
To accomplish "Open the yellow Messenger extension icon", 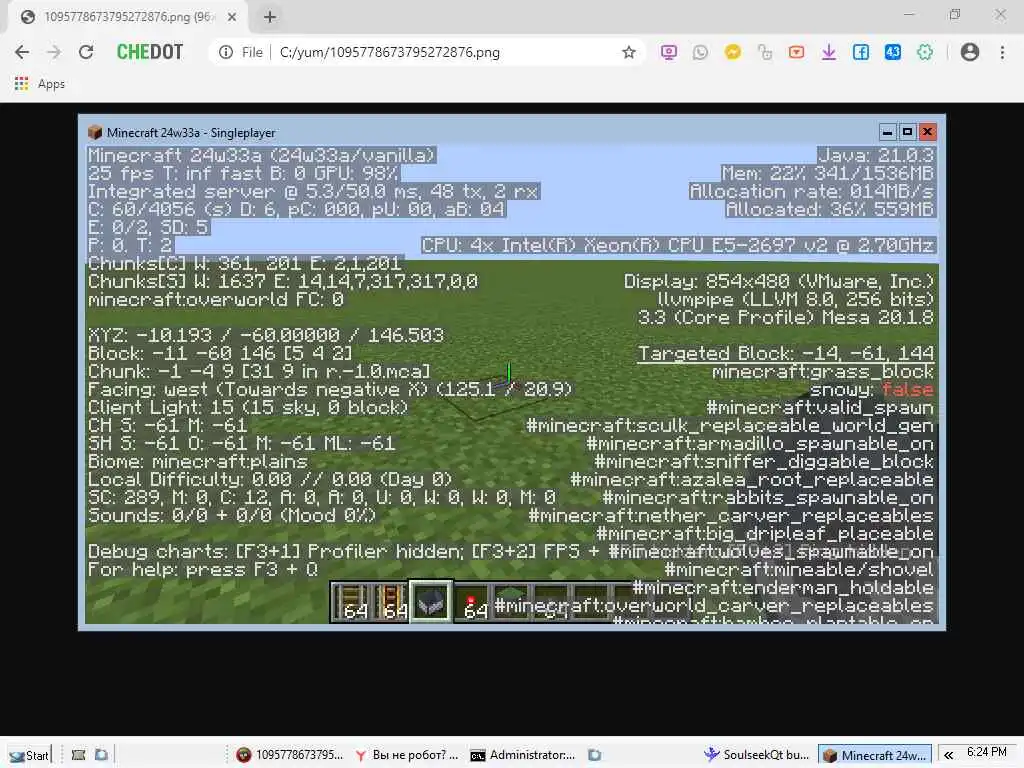I will pyautogui.click(x=733, y=52).
